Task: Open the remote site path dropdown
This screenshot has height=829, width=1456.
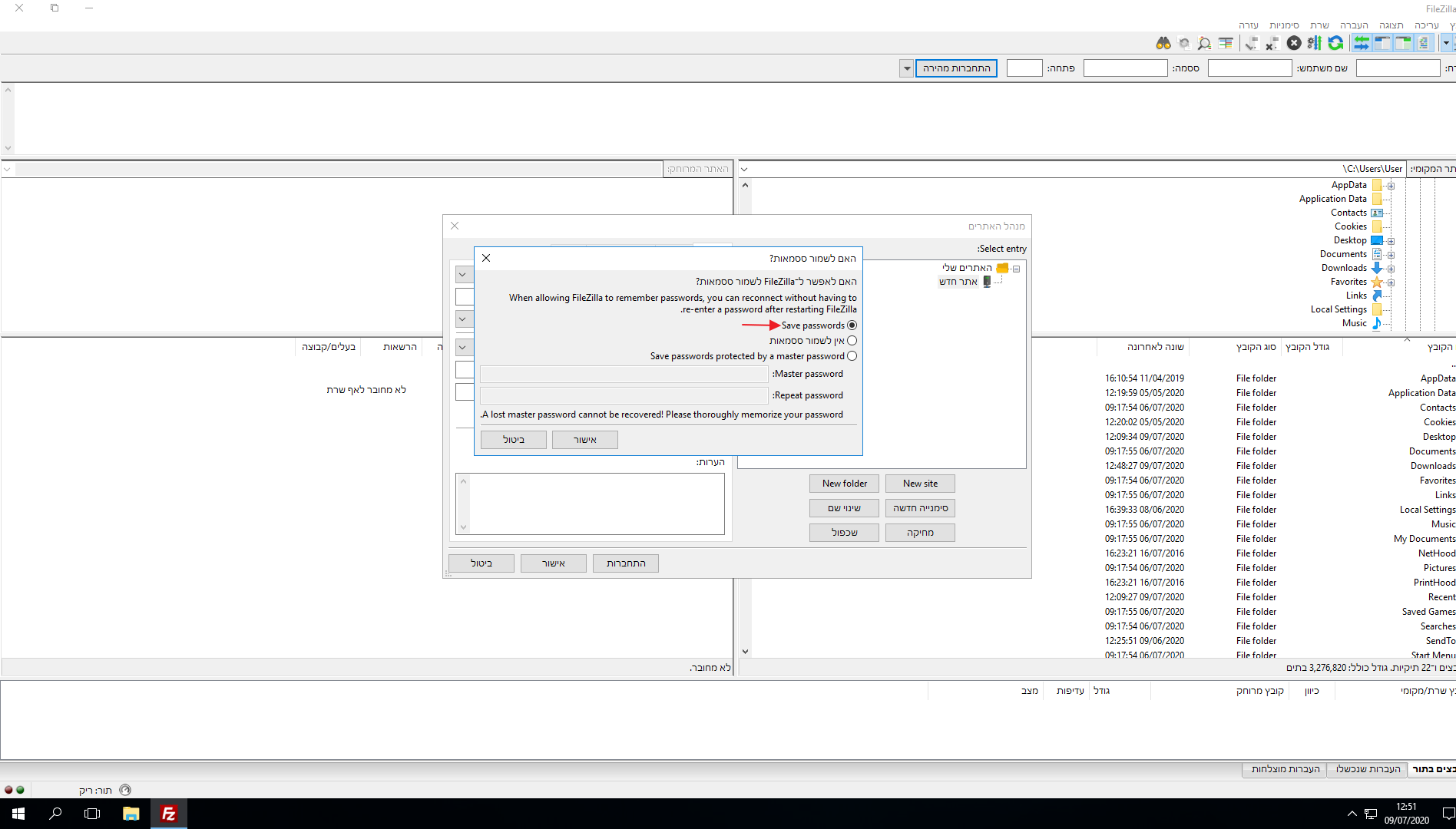Action: pyautogui.click(x=7, y=169)
